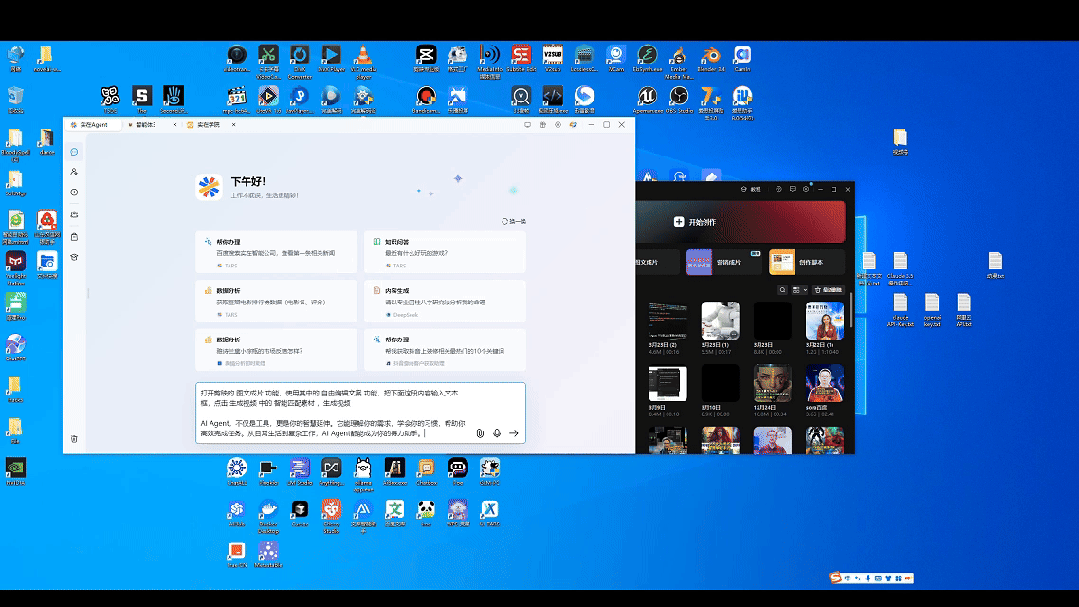1079x607 pixels.
Task: Click the search icon in the video project list
Action: point(783,290)
